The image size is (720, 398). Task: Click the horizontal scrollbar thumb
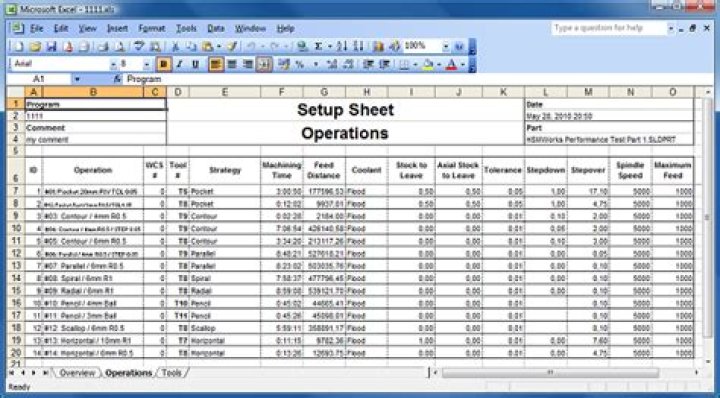tap(550, 373)
